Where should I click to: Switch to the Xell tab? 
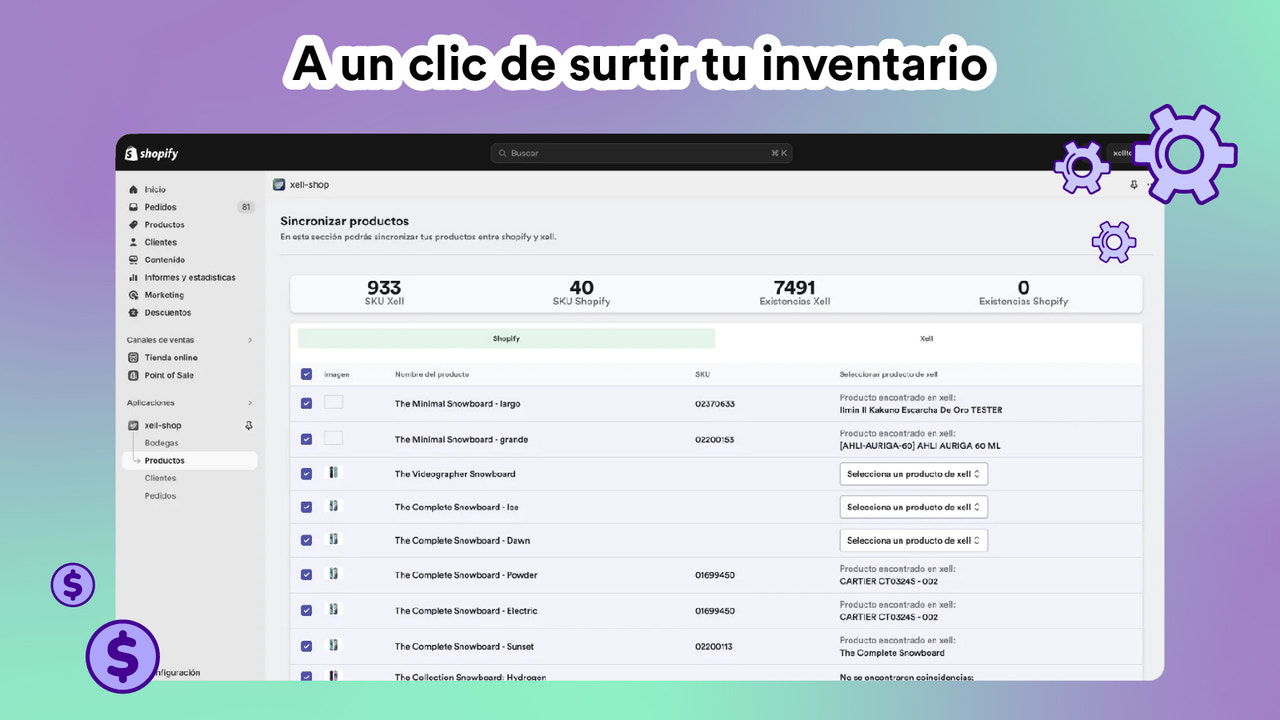click(927, 339)
